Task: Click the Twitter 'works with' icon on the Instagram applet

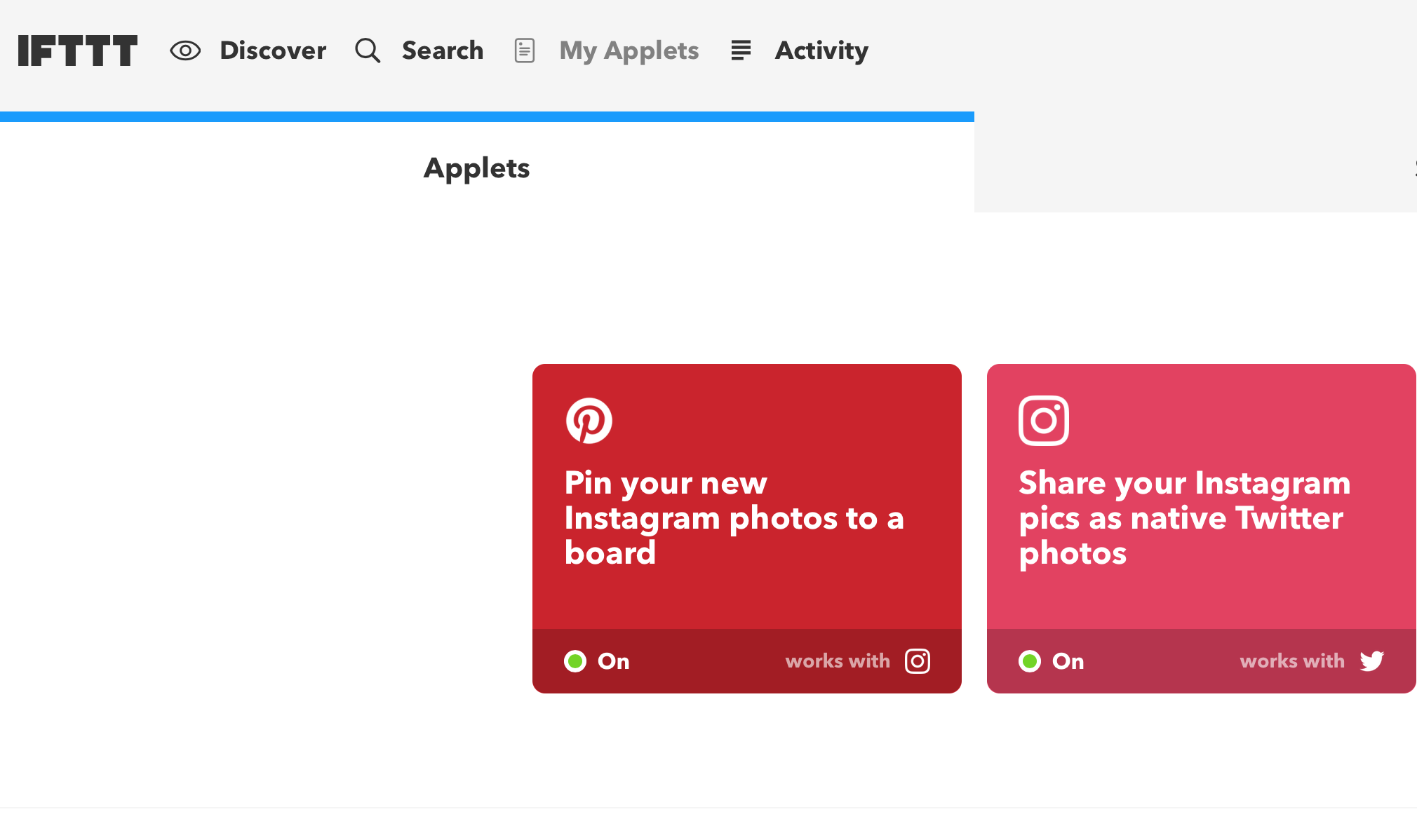Action: pyautogui.click(x=1371, y=661)
